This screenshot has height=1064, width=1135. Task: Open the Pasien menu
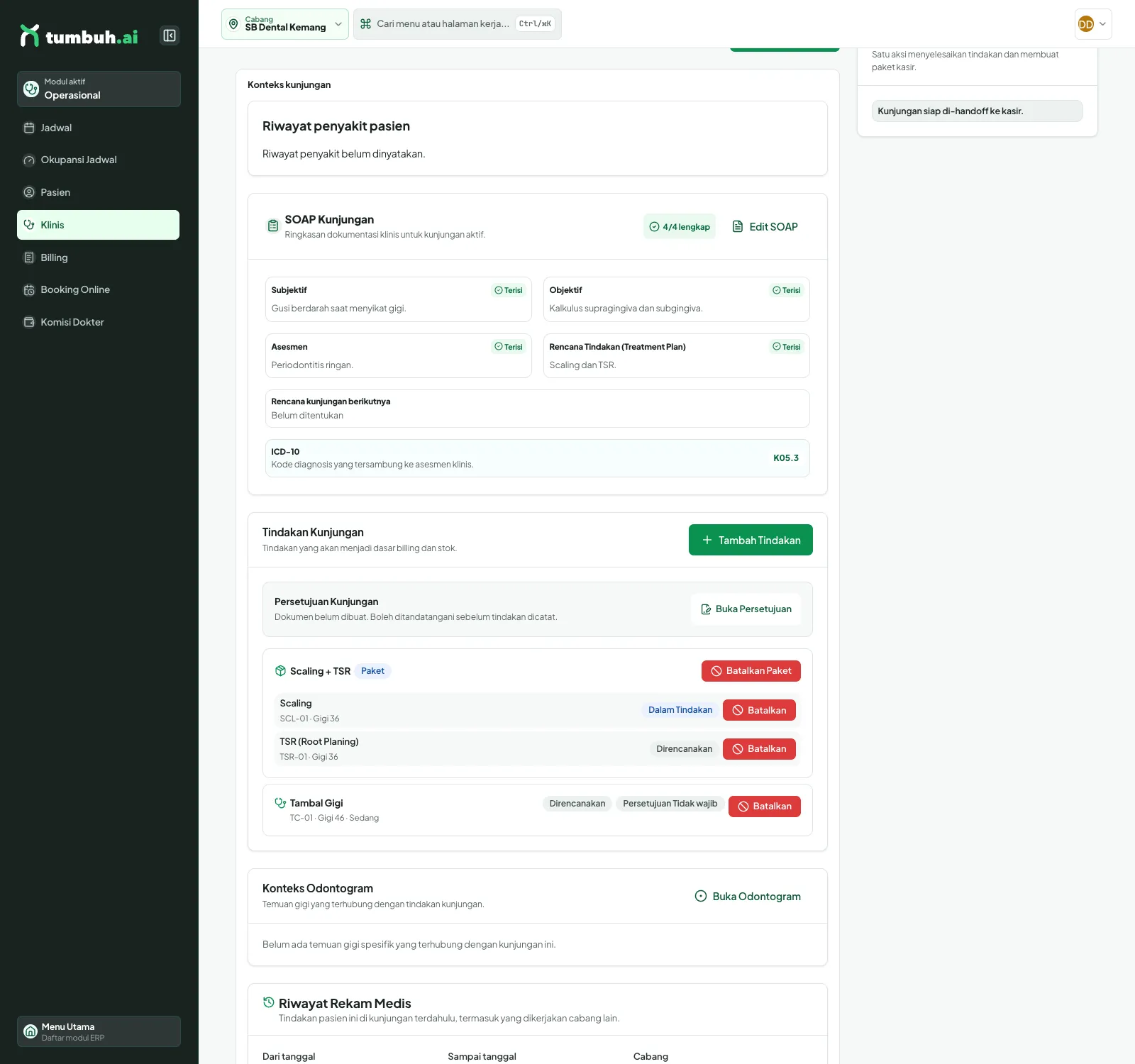pyautogui.click(x=98, y=192)
